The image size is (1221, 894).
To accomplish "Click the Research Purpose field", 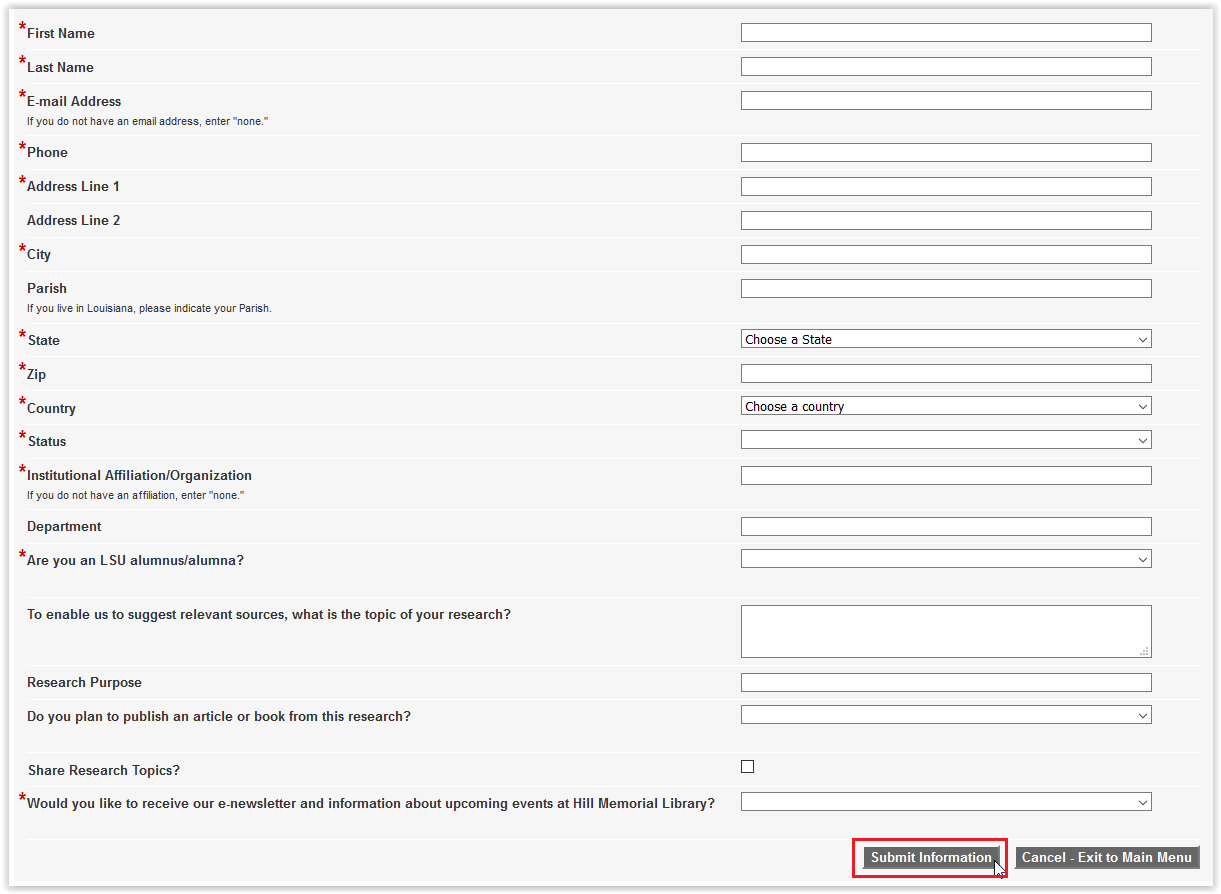I will [x=945, y=682].
